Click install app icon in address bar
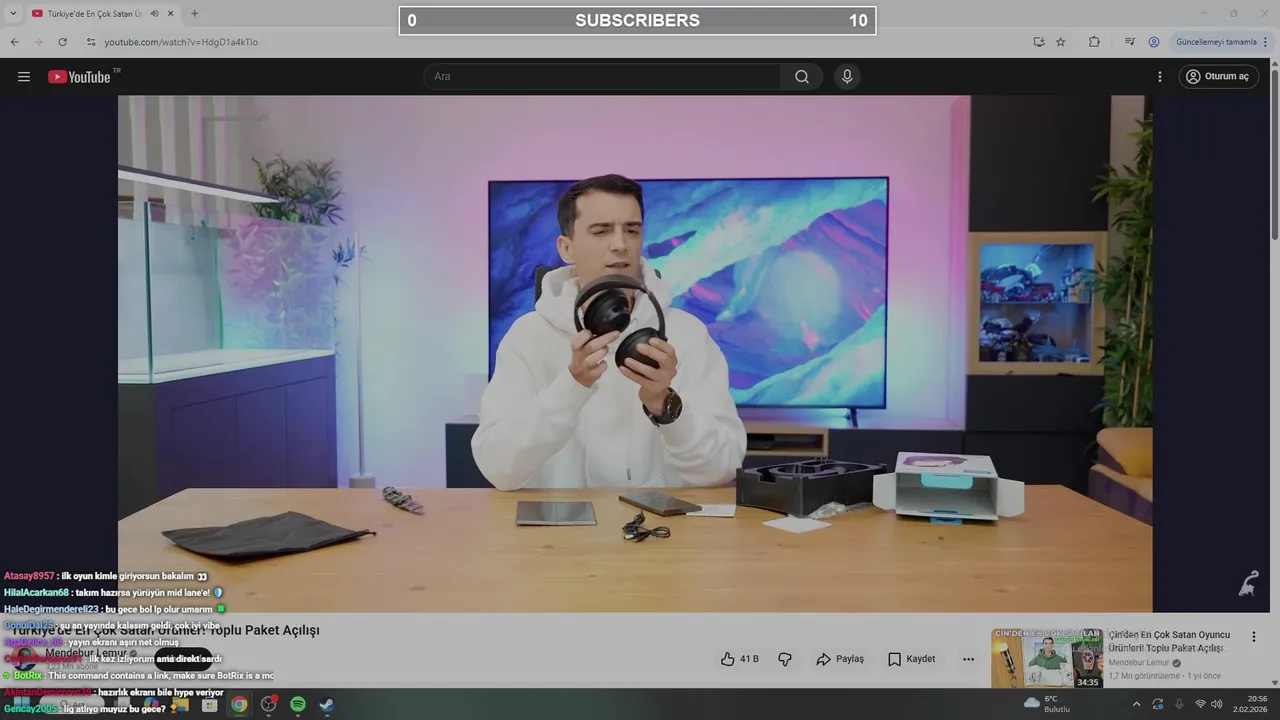Screen dimensions: 1280x720 click(1039, 42)
